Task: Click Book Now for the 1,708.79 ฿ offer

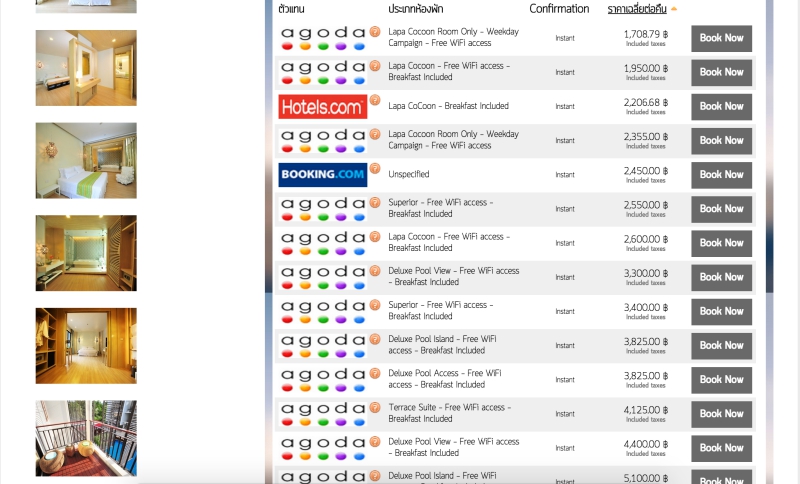Action: pos(721,38)
